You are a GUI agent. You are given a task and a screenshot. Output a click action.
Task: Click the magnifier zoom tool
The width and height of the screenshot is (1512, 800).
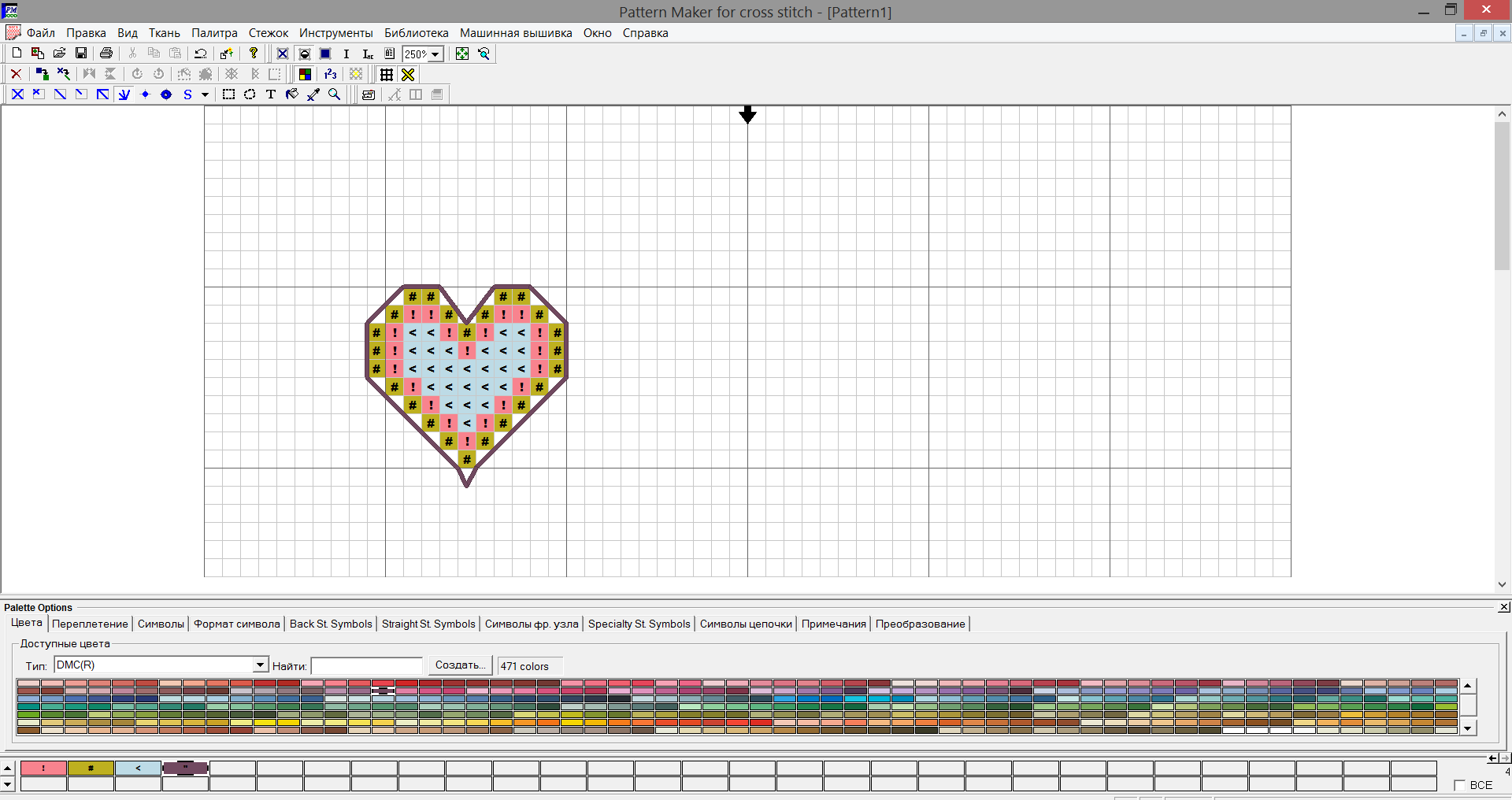[335, 94]
